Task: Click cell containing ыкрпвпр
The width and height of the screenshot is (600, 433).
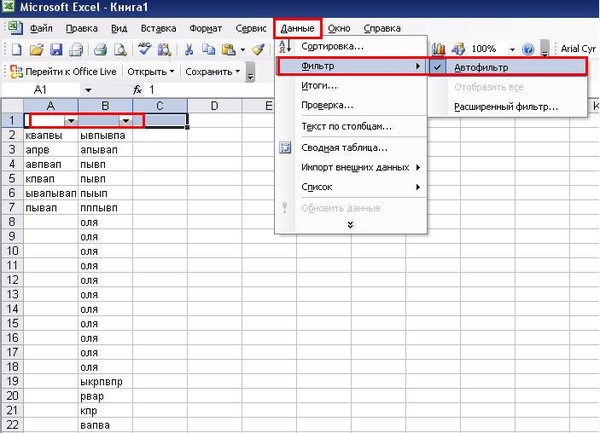Action: click(105, 382)
